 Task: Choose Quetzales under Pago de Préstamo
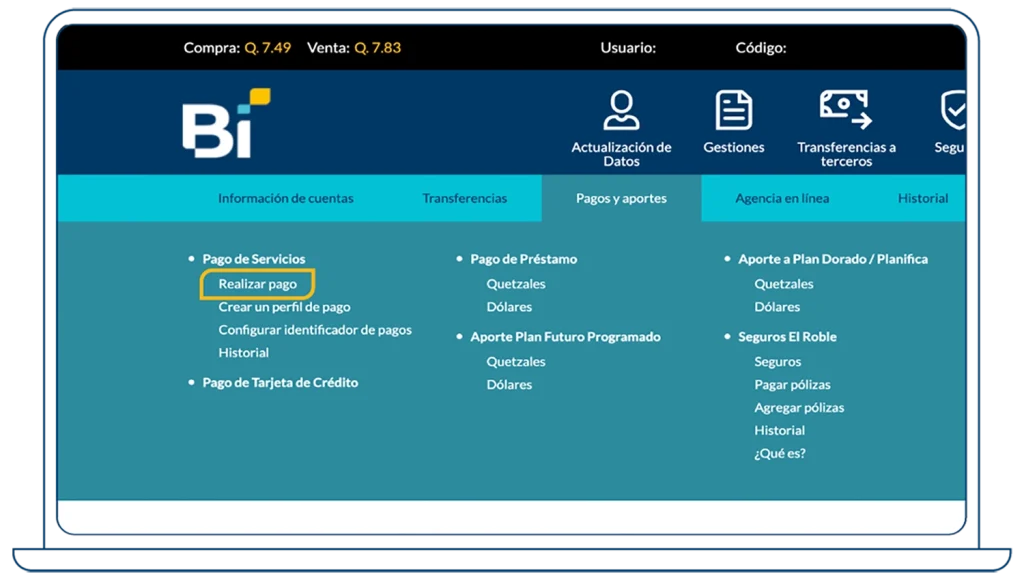point(516,284)
